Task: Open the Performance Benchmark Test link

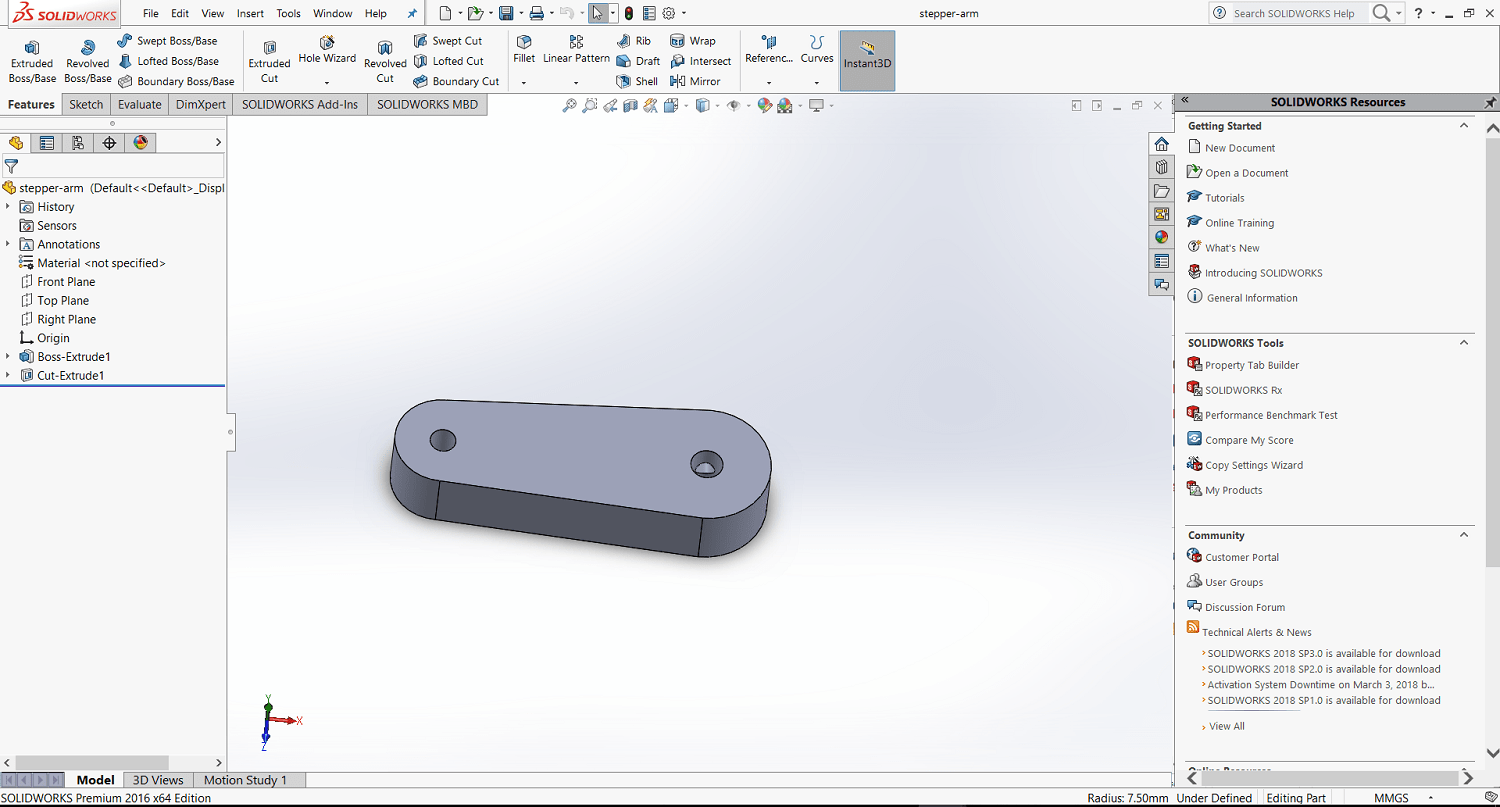Action: (1271, 415)
